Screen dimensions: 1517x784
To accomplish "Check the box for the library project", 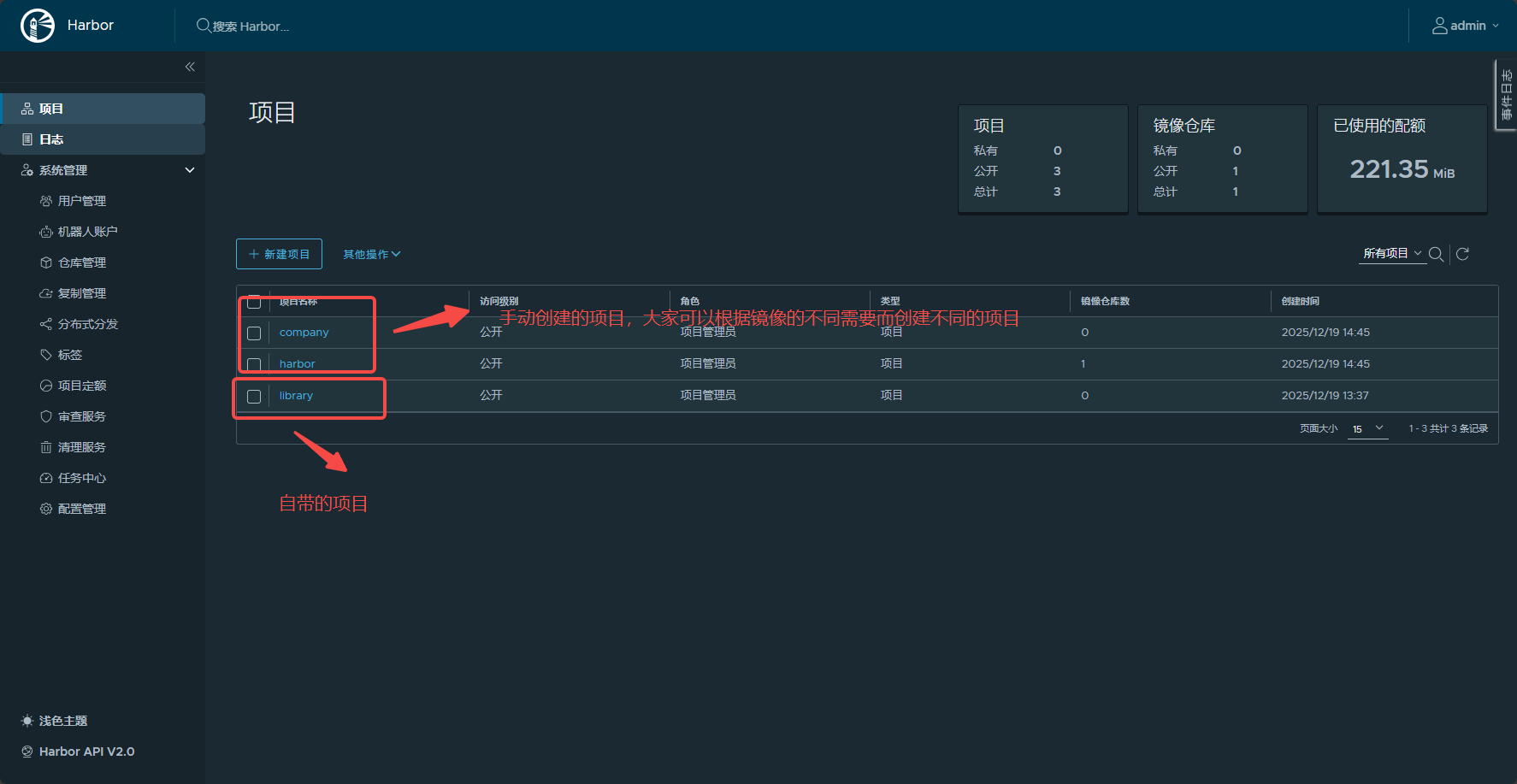I will (x=254, y=397).
